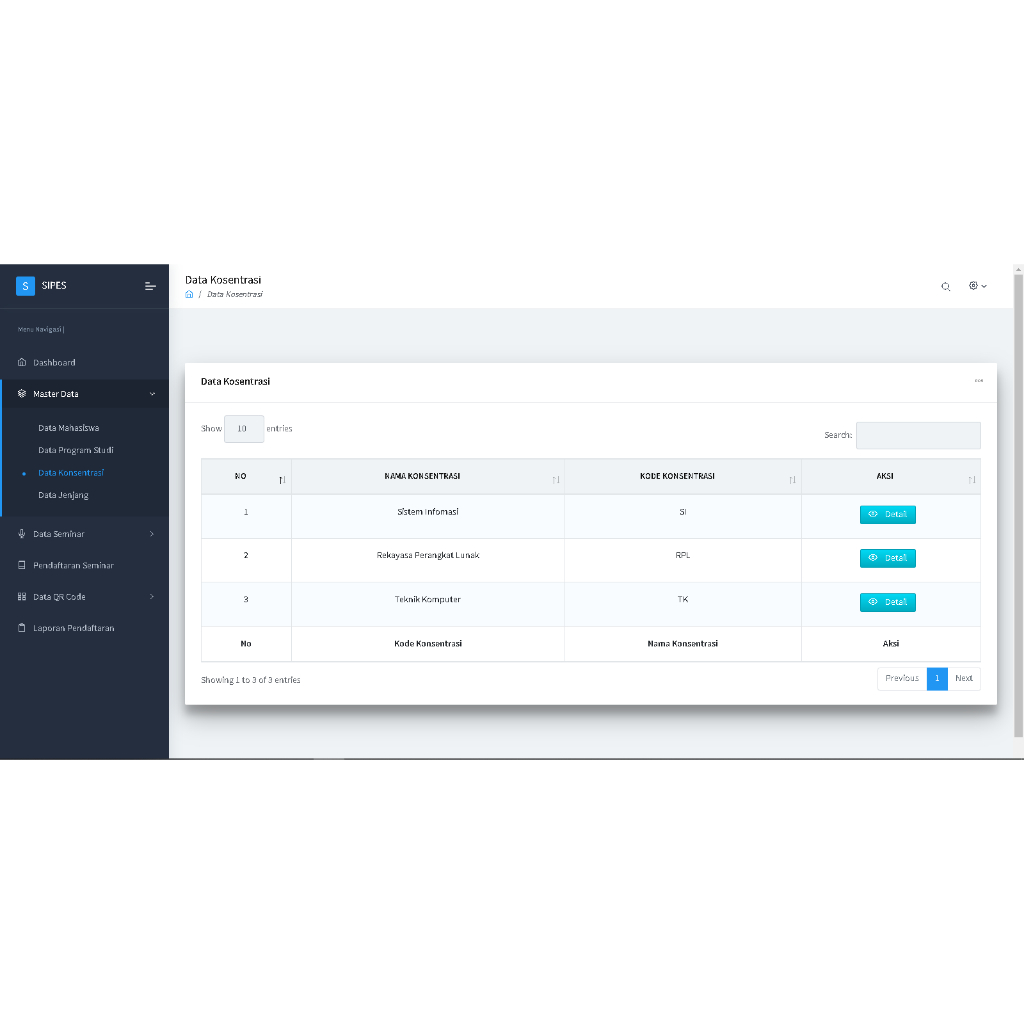Click the Master Data layers icon
The height and width of the screenshot is (1024, 1024).
tap(22, 394)
